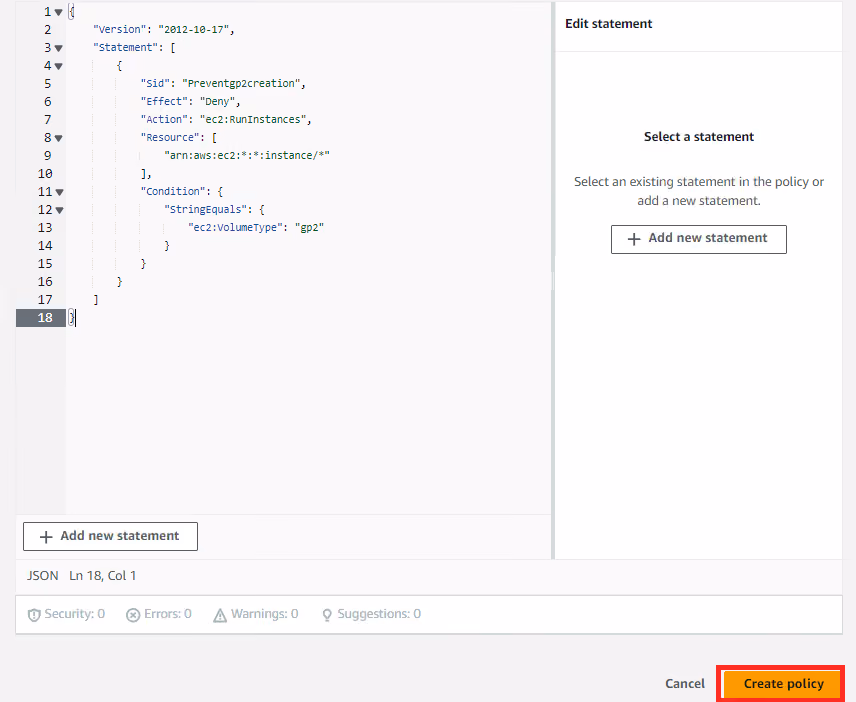Click the "Resource" key on line 8
Viewport: 856px width, 702px height.
[170, 138]
